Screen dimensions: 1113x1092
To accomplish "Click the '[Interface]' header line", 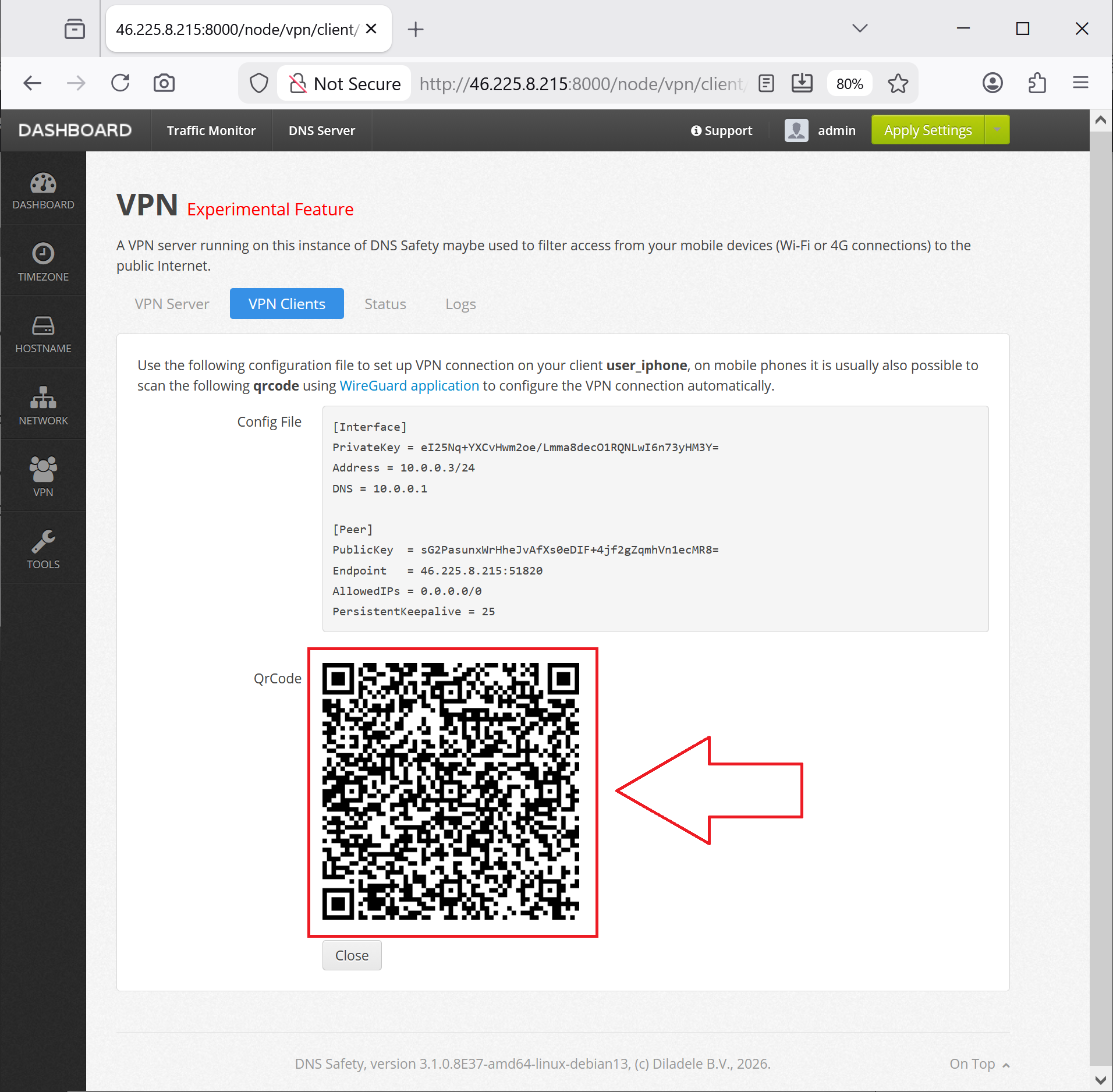I will (370, 427).
